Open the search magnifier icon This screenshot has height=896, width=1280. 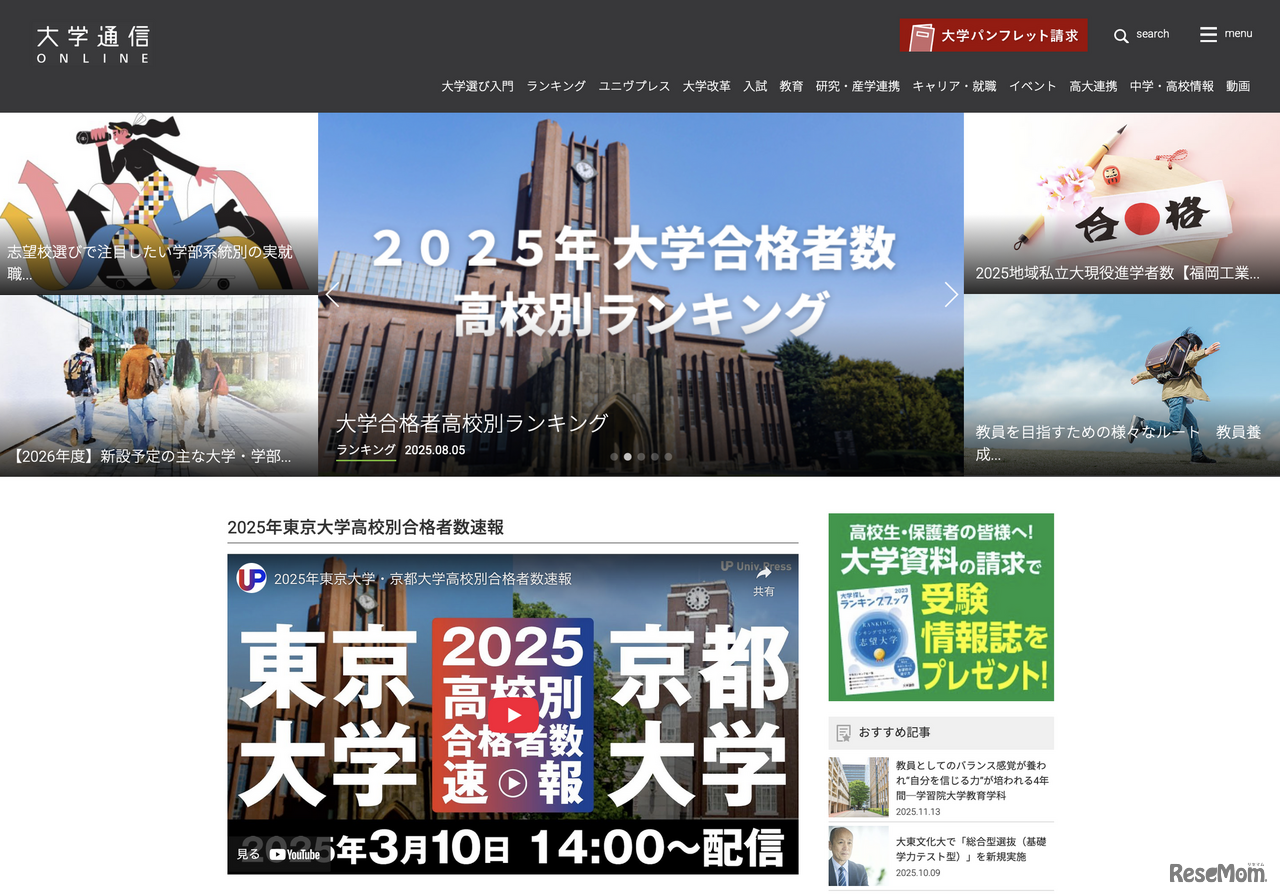coord(1122,34)
